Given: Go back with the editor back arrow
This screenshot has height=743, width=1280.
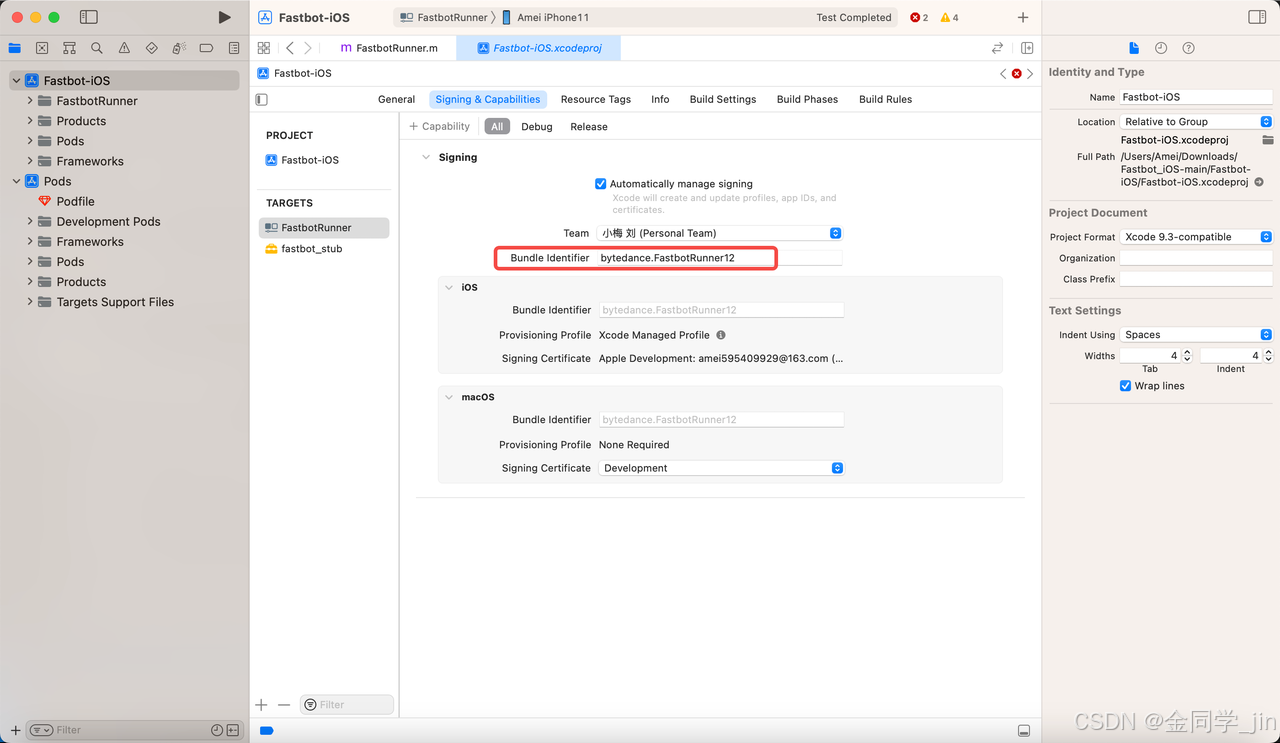Looking at the screenshot, I should [x=290, y=48].
